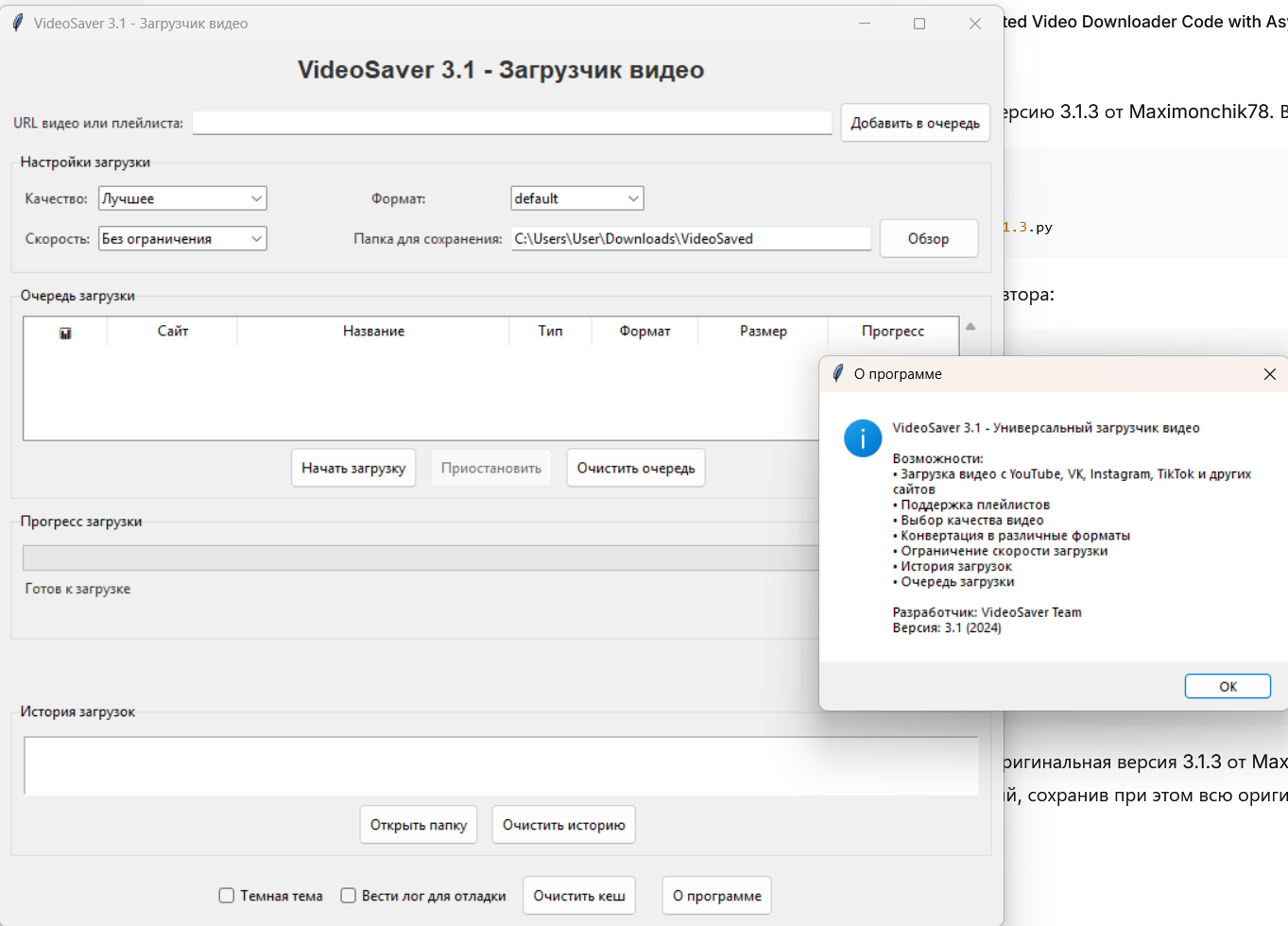Click the VideoSaver feather icon in title bar
1288x926 pixels.
[18, 23]
